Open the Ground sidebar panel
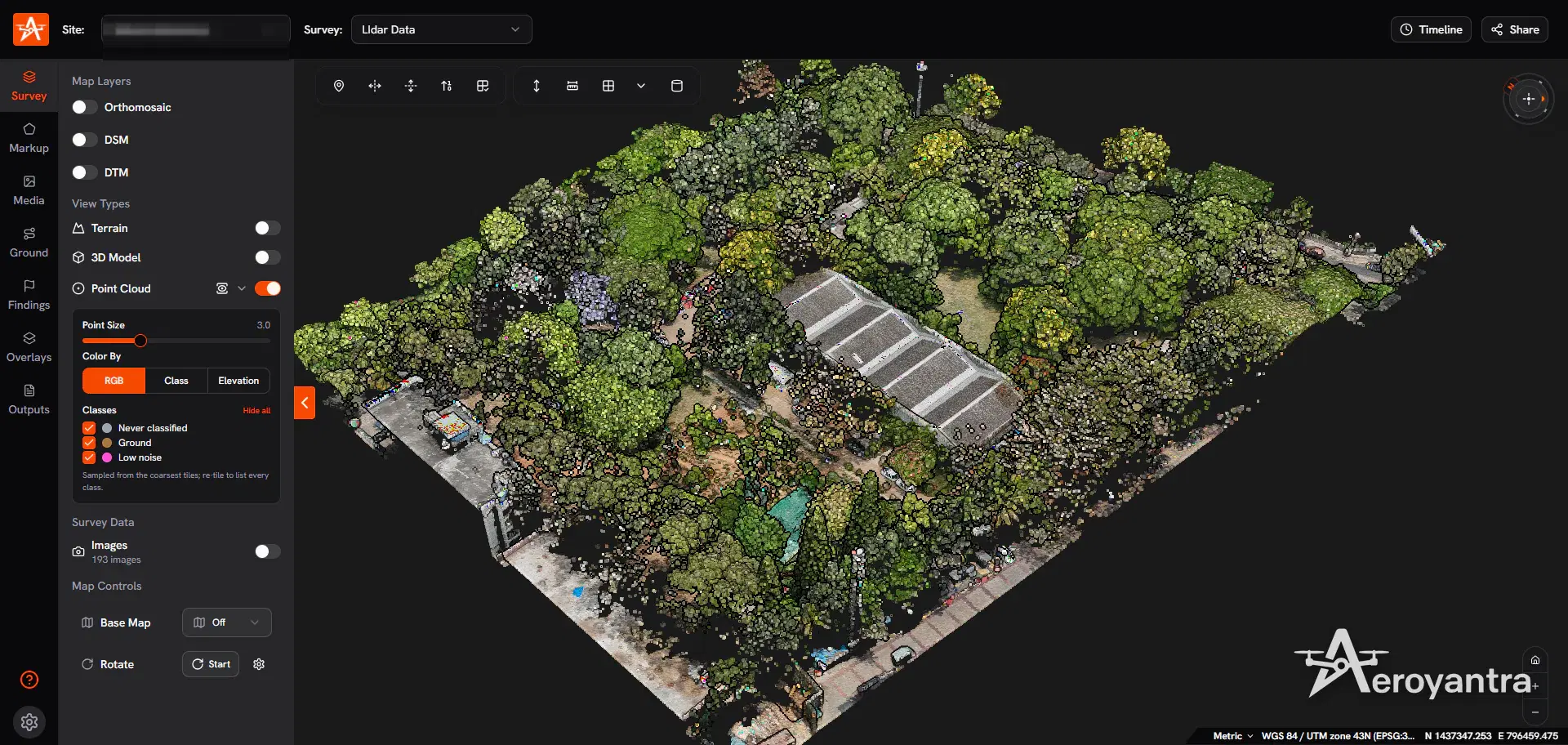 click(29, 243)
